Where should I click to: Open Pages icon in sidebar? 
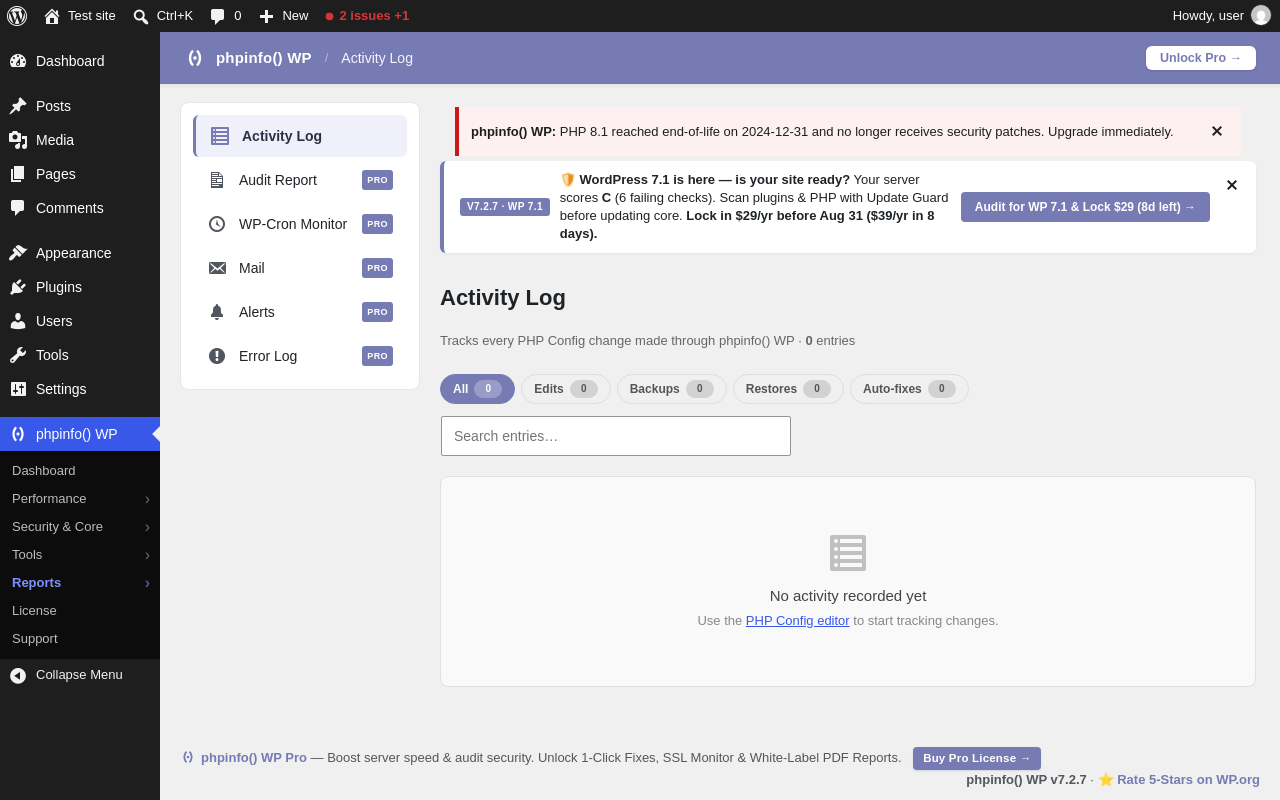click(18, 174)
